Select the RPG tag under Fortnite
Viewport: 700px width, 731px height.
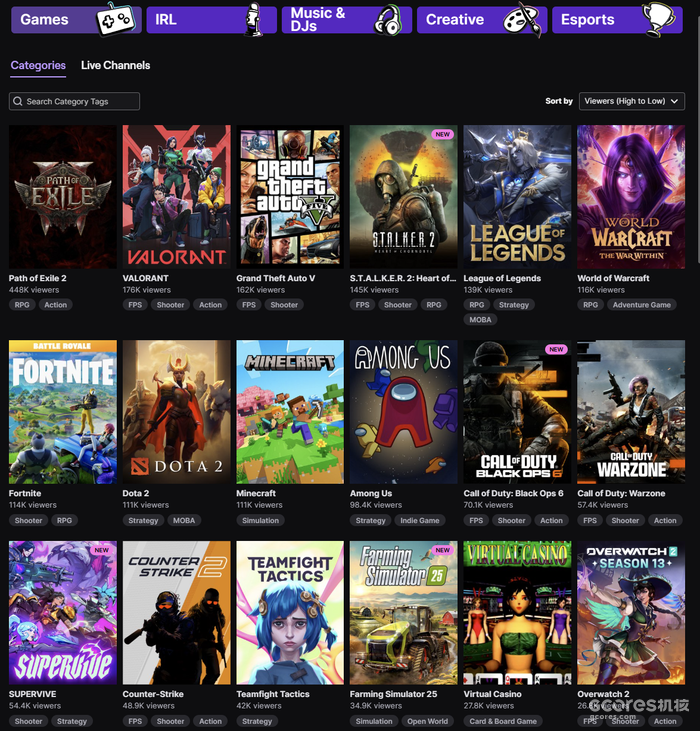tap(64, 520)
